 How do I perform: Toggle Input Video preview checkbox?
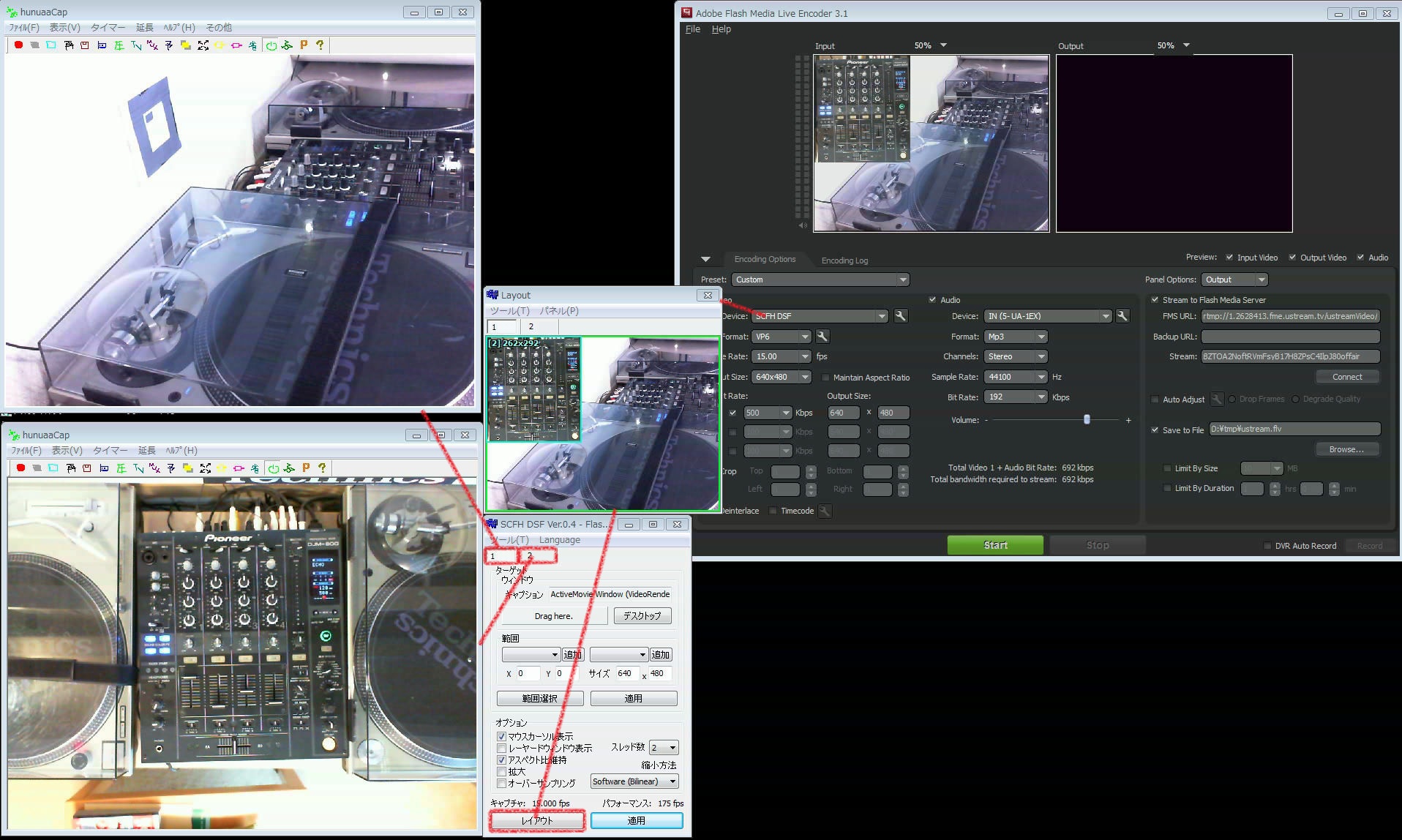click(1229, 258)
